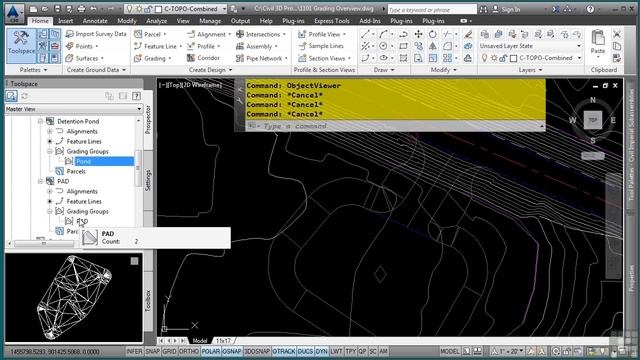Click the Toolspace help question mark icon
The height and width of the screenshot is (360, 640).
136,96
